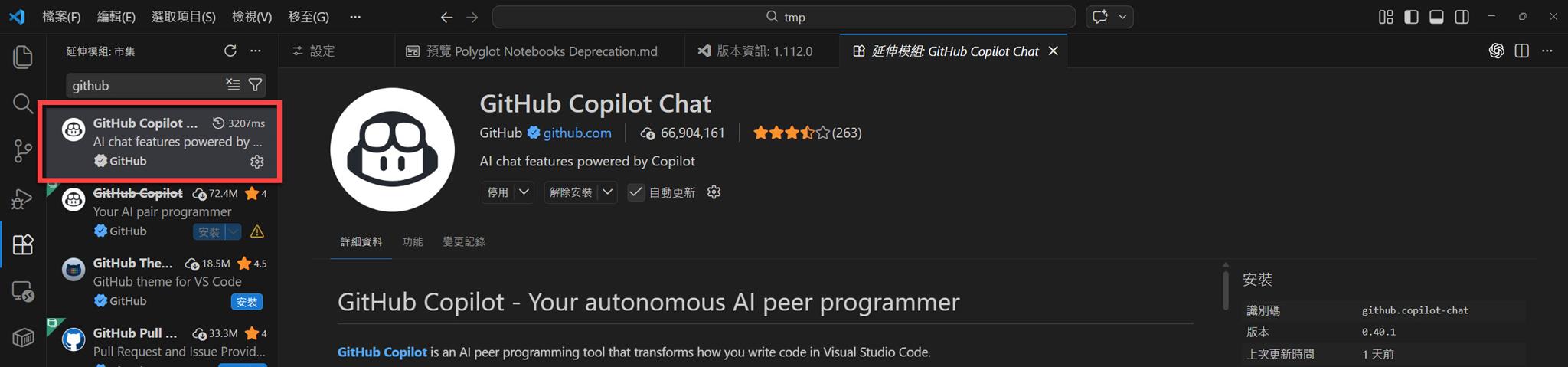Image resolution: width=1568 pixels, height=367 pixels.
Task: Clear extension search results icon
Action: click(x=233, y=85)
